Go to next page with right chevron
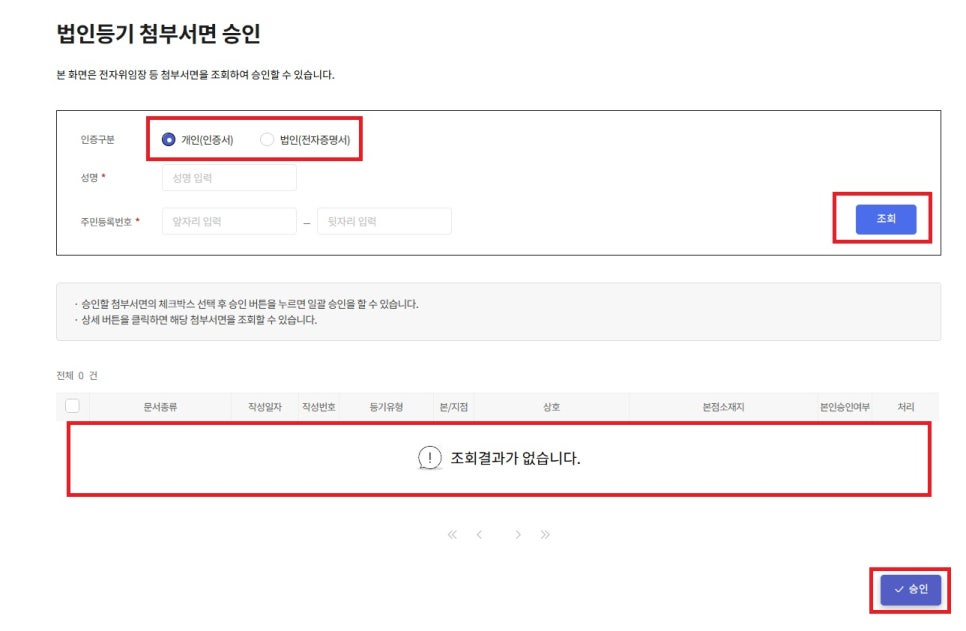Image resolution: width=966 pixels, height=631 pixels. (x=518, y=534)
